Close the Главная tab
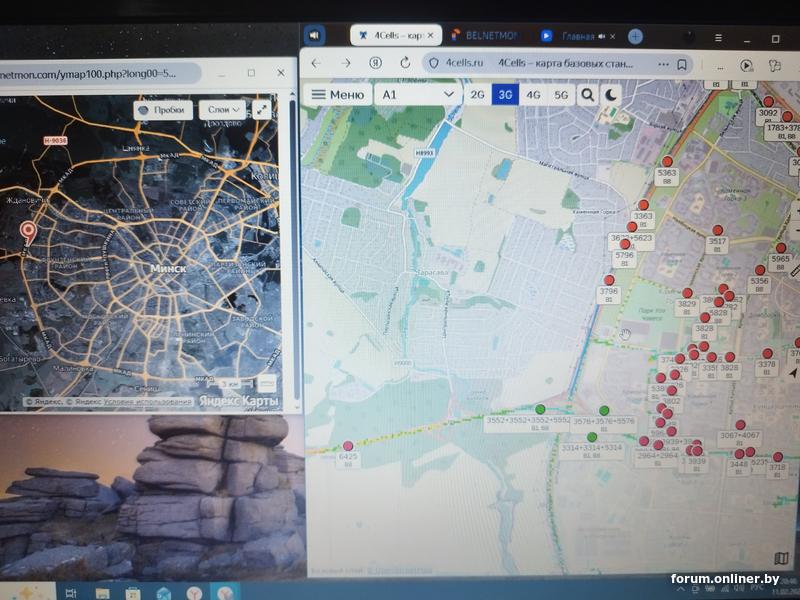 (612, 36)
